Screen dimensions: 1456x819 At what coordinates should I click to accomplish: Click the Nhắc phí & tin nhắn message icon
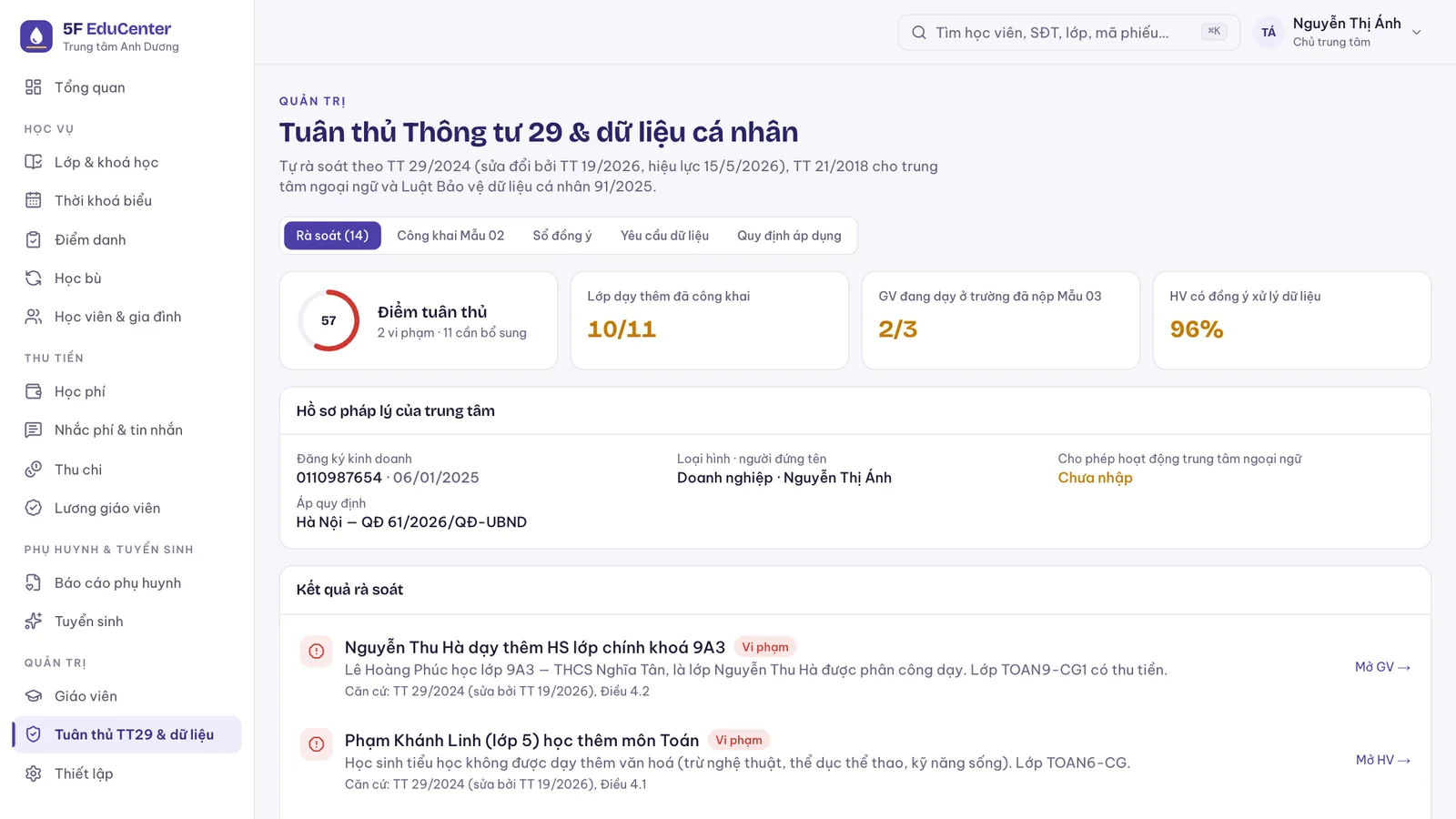(34, 430)
